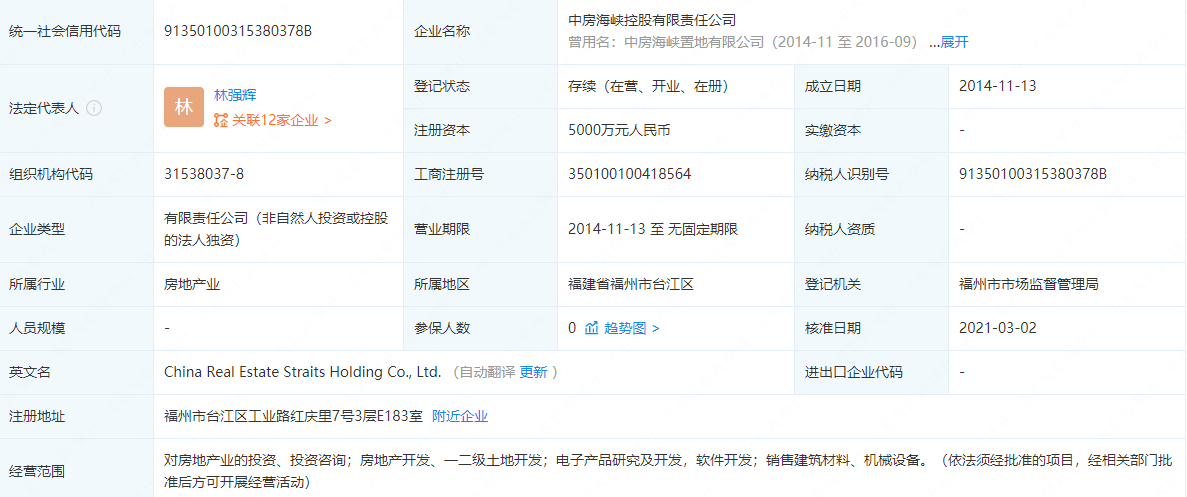The image size is (1187, 497).
Task: Click former name 中房海峡置地有限公司 text
Action: 694,42
